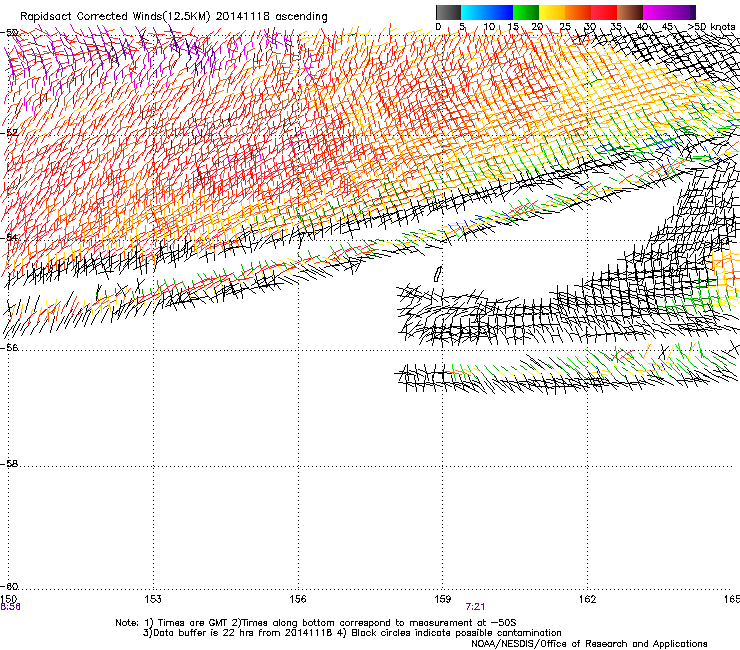Click the -54 latitude axis label
The height and width of the screenshot is (650, 740).
pyautogui.click(x=9, y=237)
